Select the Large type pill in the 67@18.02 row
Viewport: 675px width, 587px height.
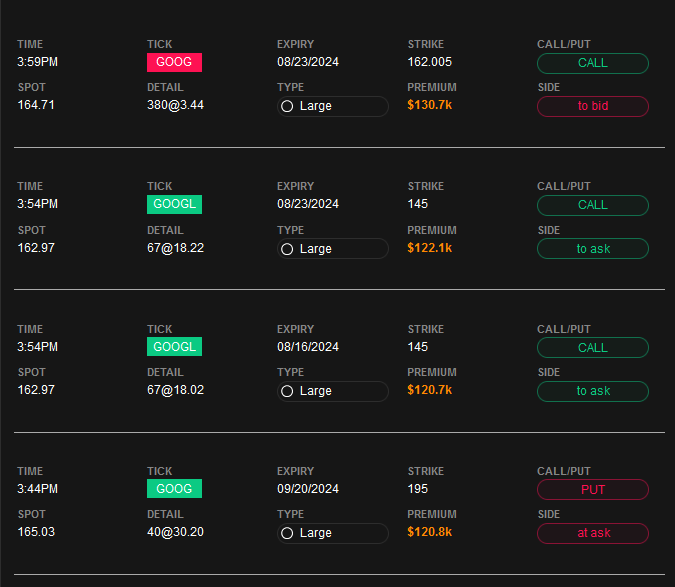[333, 391]
